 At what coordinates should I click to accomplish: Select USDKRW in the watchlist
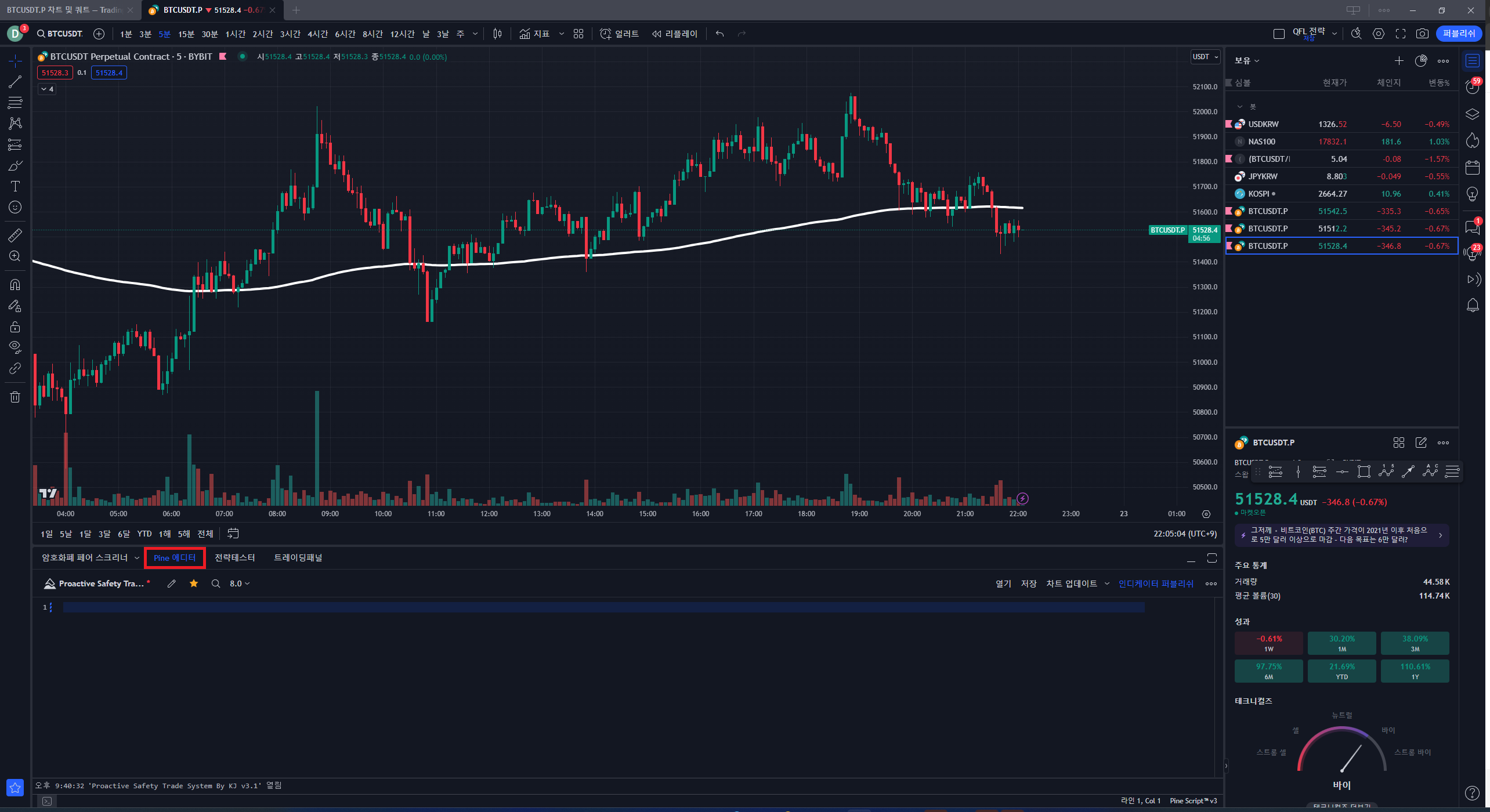point(1341,124)
